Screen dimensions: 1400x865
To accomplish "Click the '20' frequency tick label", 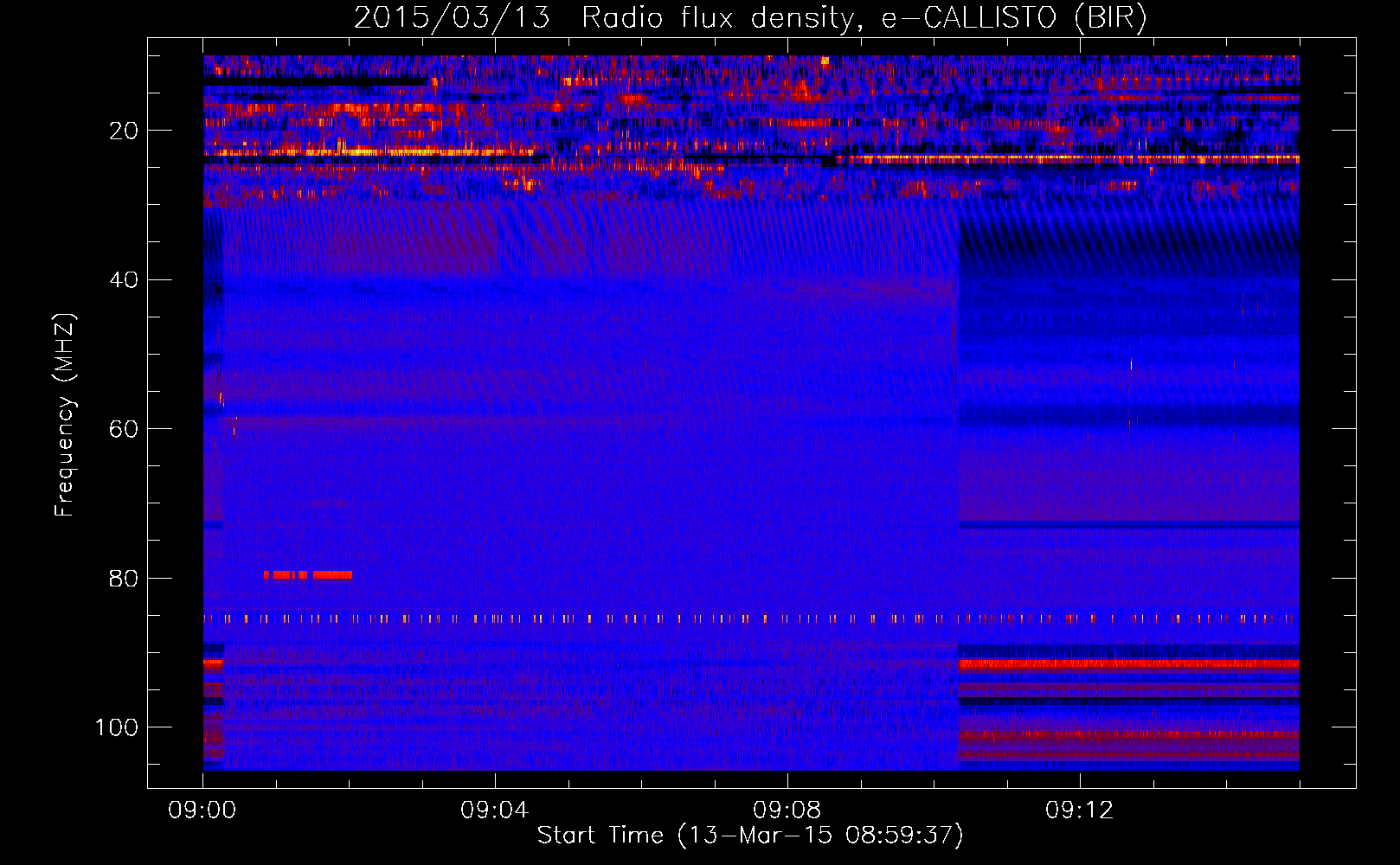I will tap(125, 131).
